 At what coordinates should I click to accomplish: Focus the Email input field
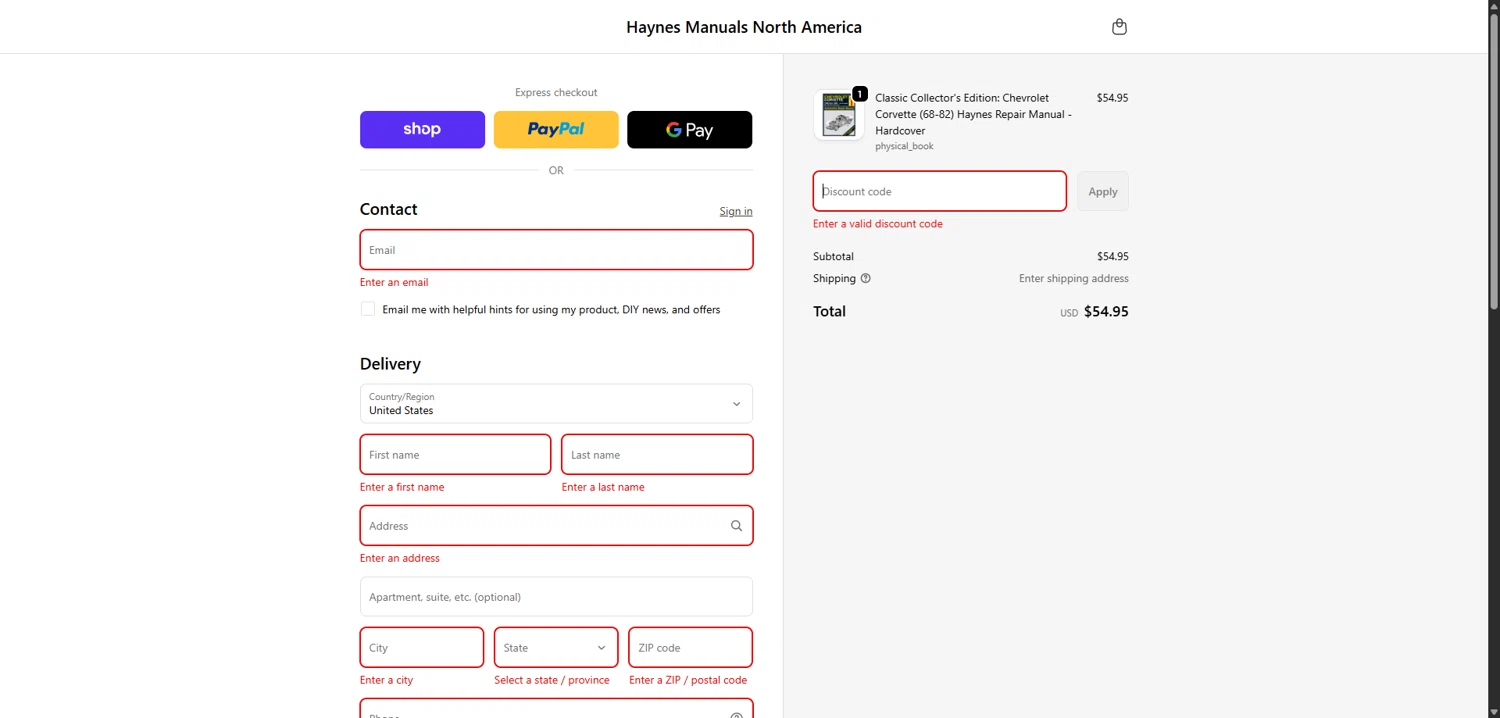[x=556, y=250]
